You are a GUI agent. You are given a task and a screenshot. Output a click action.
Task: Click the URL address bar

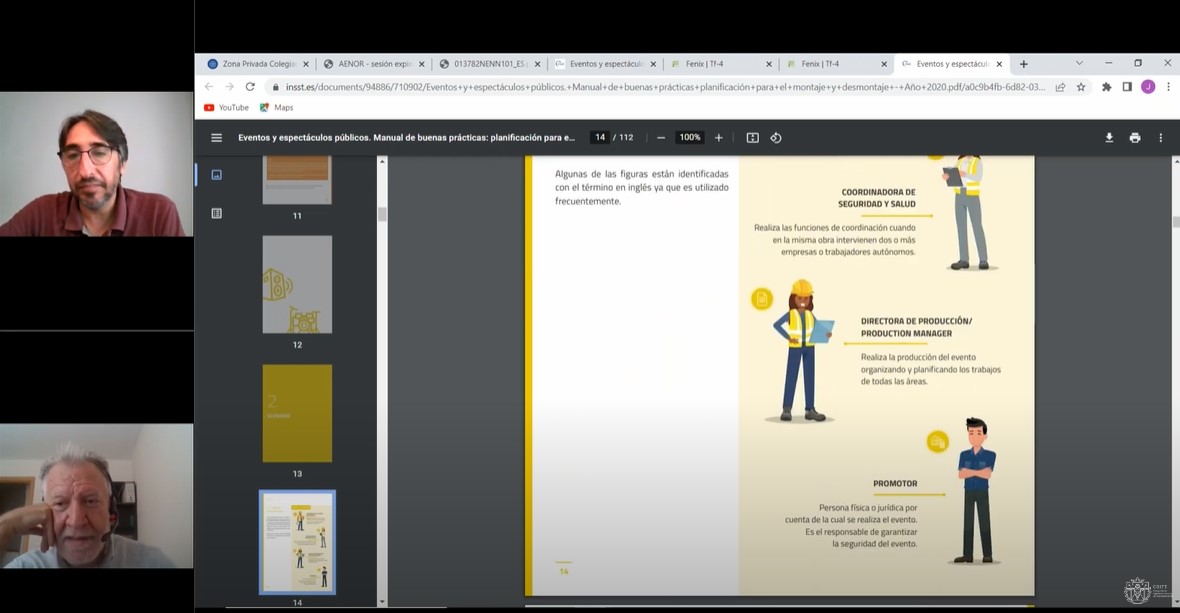pyautogui.click(x=665, y=86)
